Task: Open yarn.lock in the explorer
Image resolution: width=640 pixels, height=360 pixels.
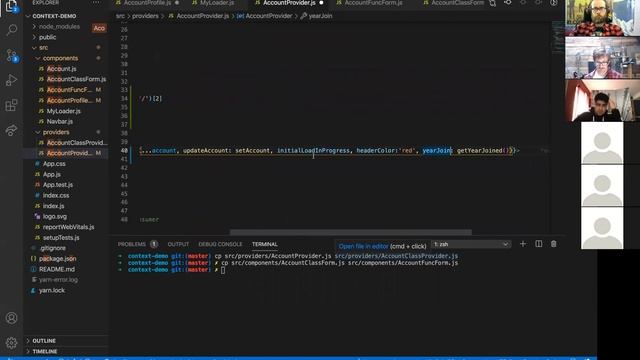Action: [51, 291]
